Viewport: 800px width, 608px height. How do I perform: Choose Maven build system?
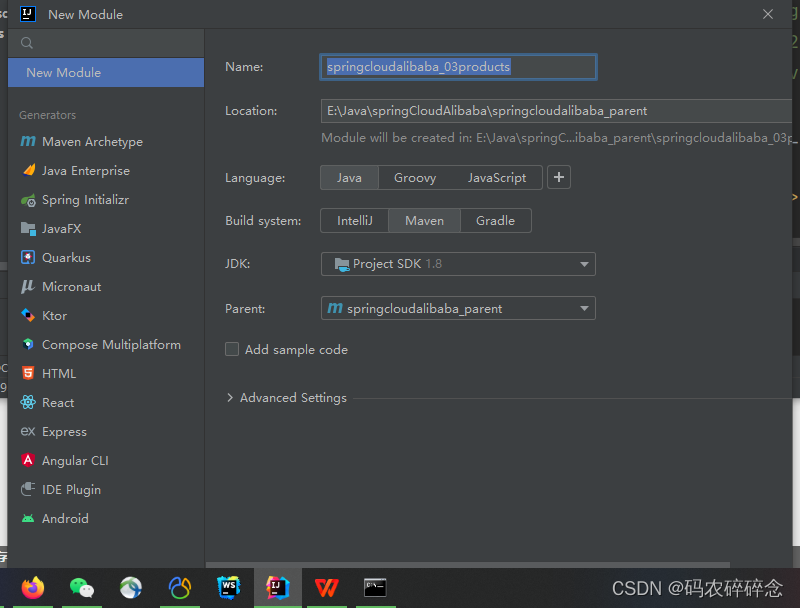[424, 221]
